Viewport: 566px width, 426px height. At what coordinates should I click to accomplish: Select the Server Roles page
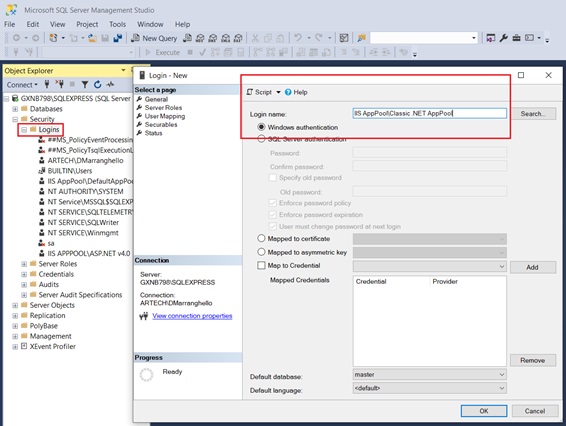tap(163, 108)
